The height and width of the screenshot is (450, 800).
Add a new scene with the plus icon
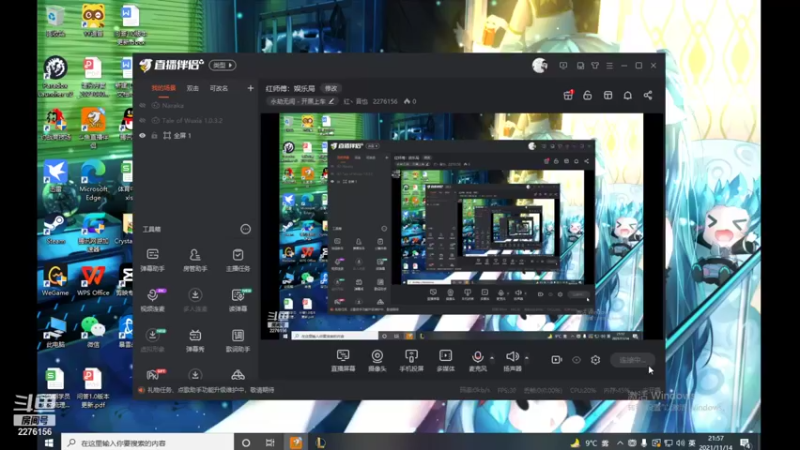(x=250, y=88)
